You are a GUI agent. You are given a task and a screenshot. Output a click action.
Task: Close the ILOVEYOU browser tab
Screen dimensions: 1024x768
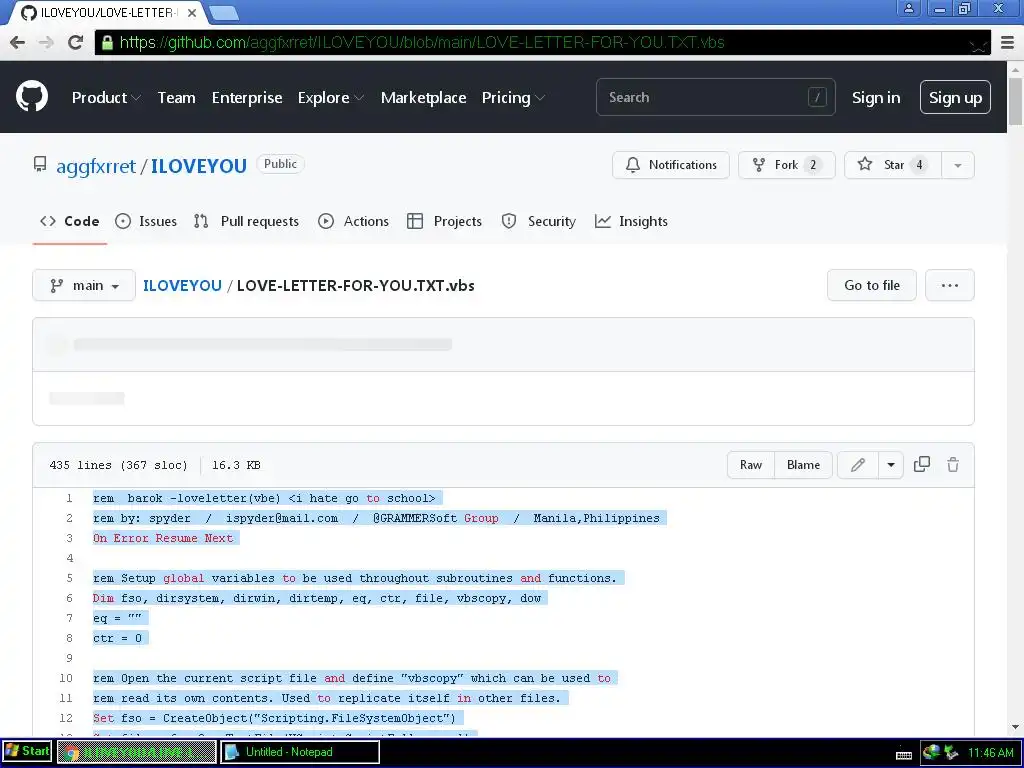click(192, 13)
